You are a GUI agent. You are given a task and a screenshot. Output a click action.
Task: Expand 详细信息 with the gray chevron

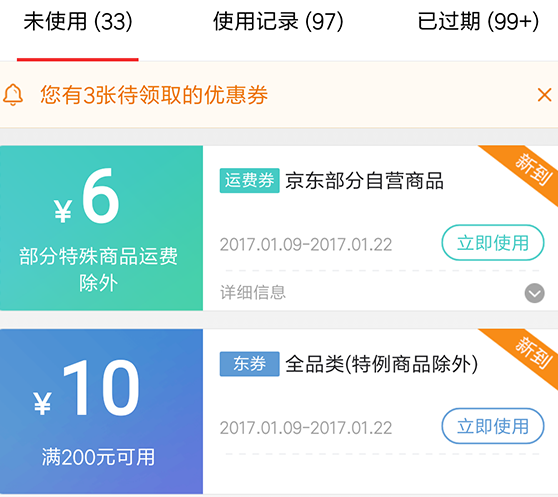(535, 293)
